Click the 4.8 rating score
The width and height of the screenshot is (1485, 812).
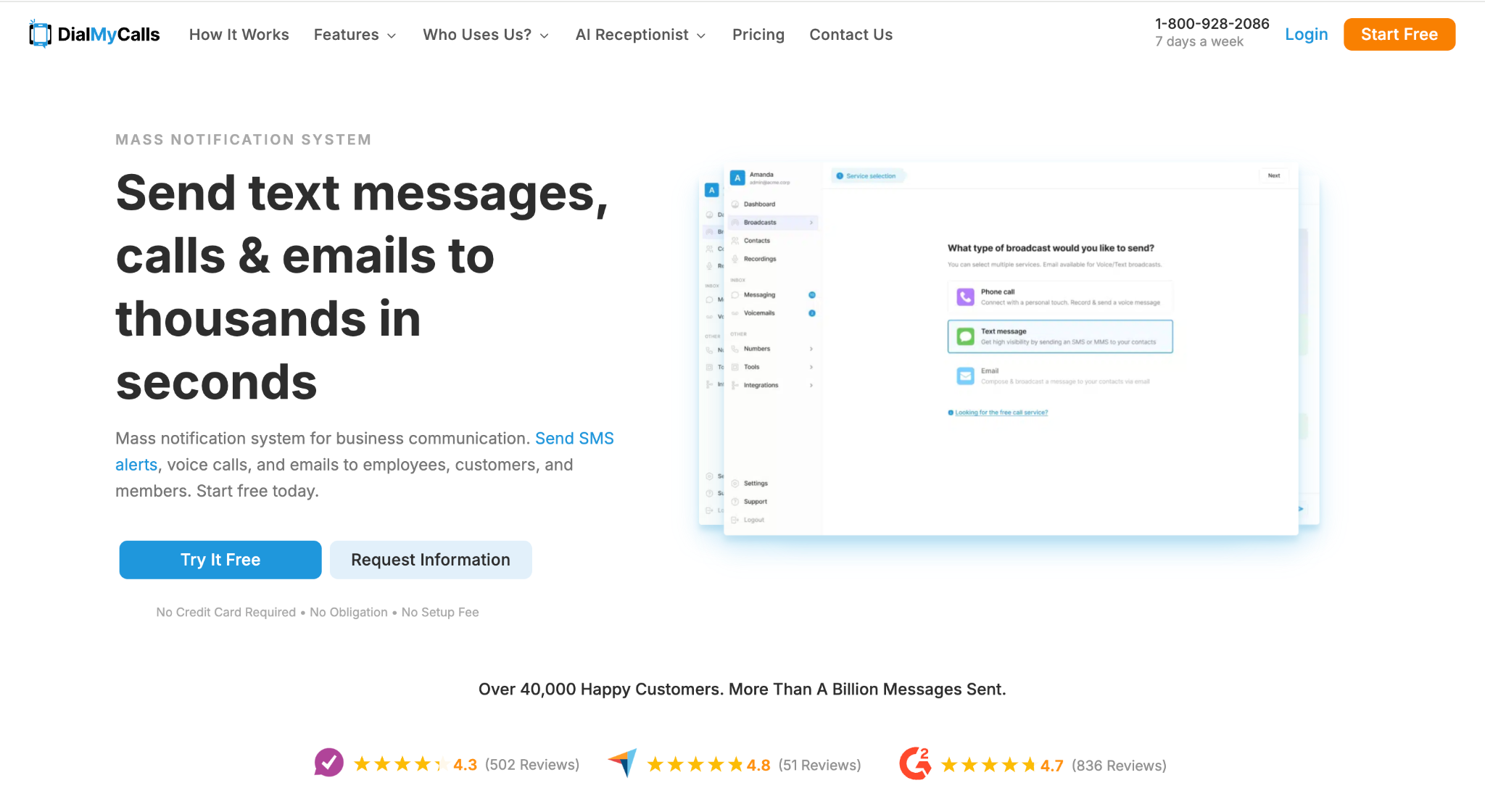tap(758, 766)
